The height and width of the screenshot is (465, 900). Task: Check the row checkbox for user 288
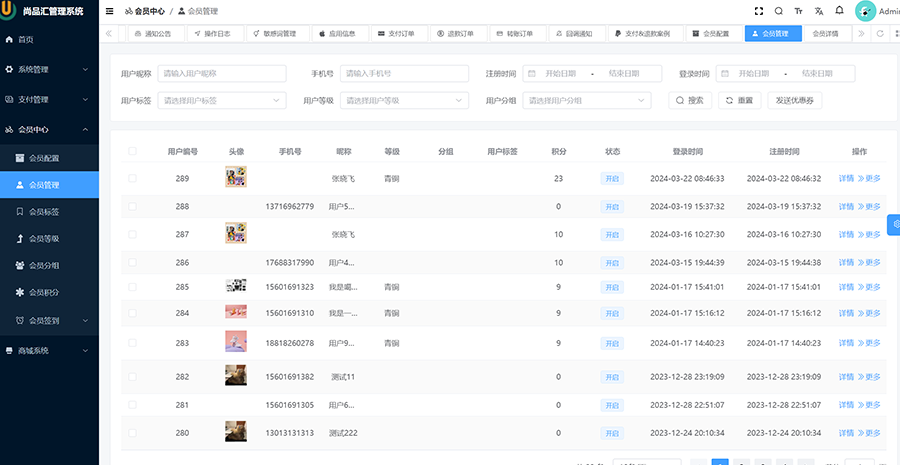tap(133, 206)
